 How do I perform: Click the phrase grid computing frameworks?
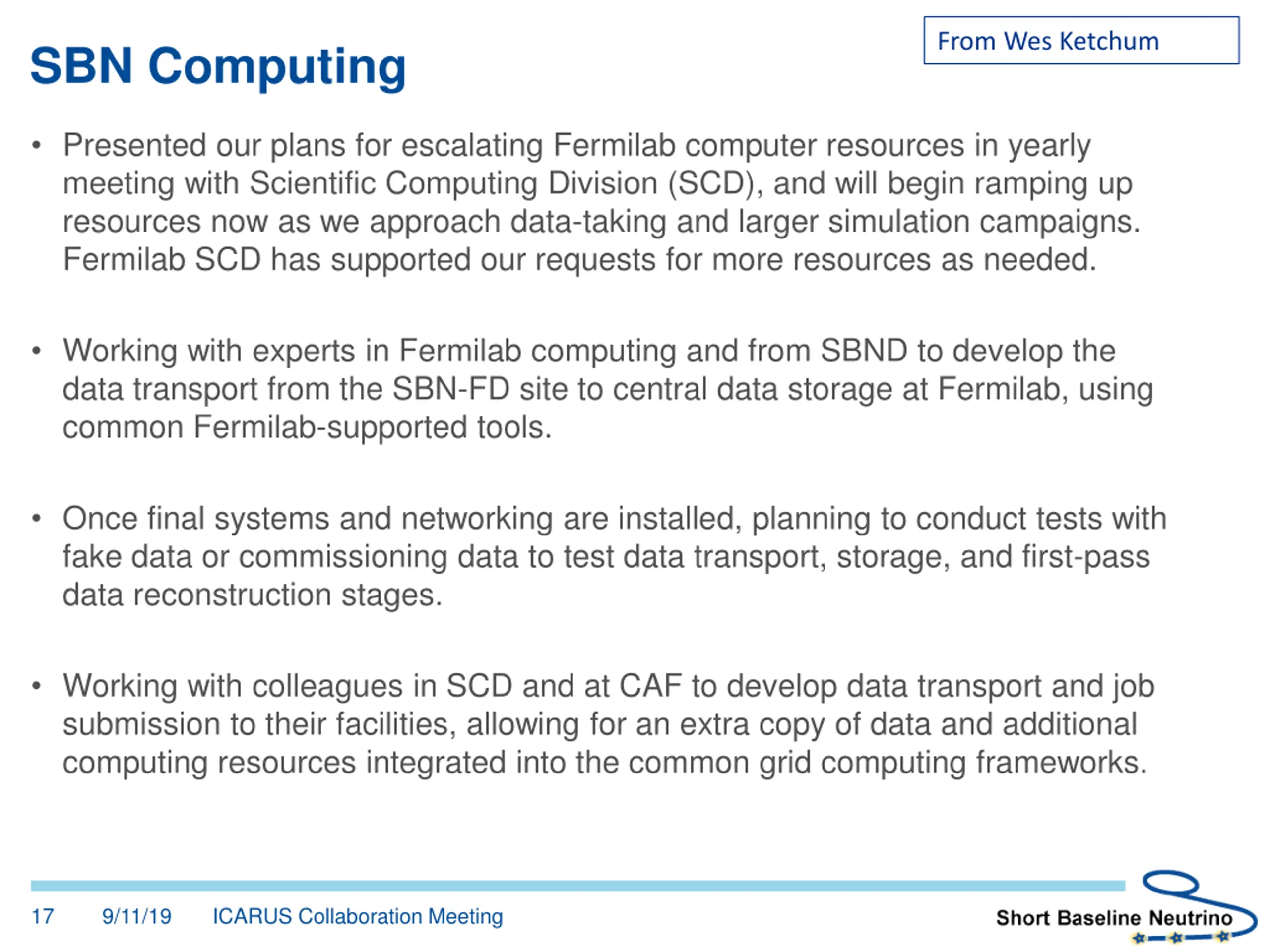pos(952,763)
